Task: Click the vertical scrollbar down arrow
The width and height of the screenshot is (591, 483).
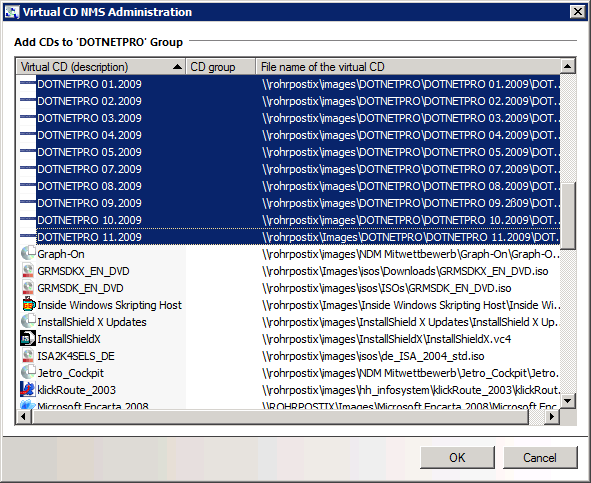Action: 568,401
